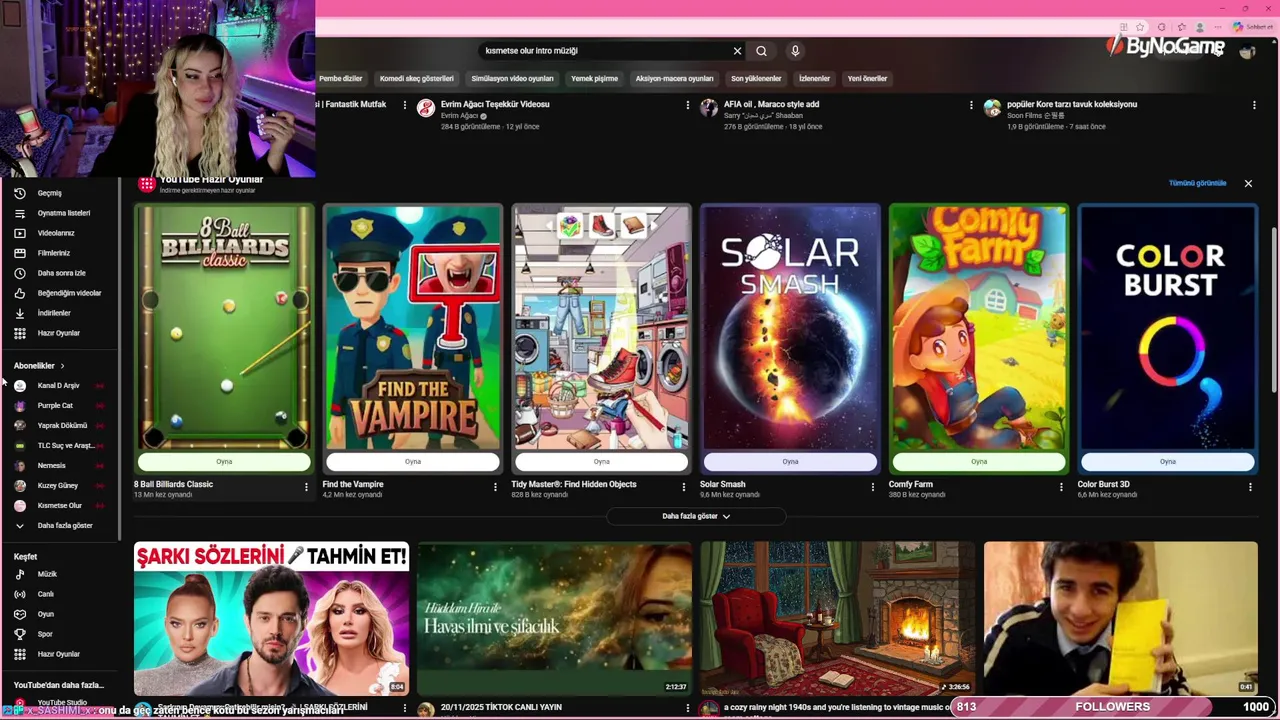The height and width of the screenshot is (720, 1280).
Task: Open Color Burst game cover image
Action: pos(1167,327)
